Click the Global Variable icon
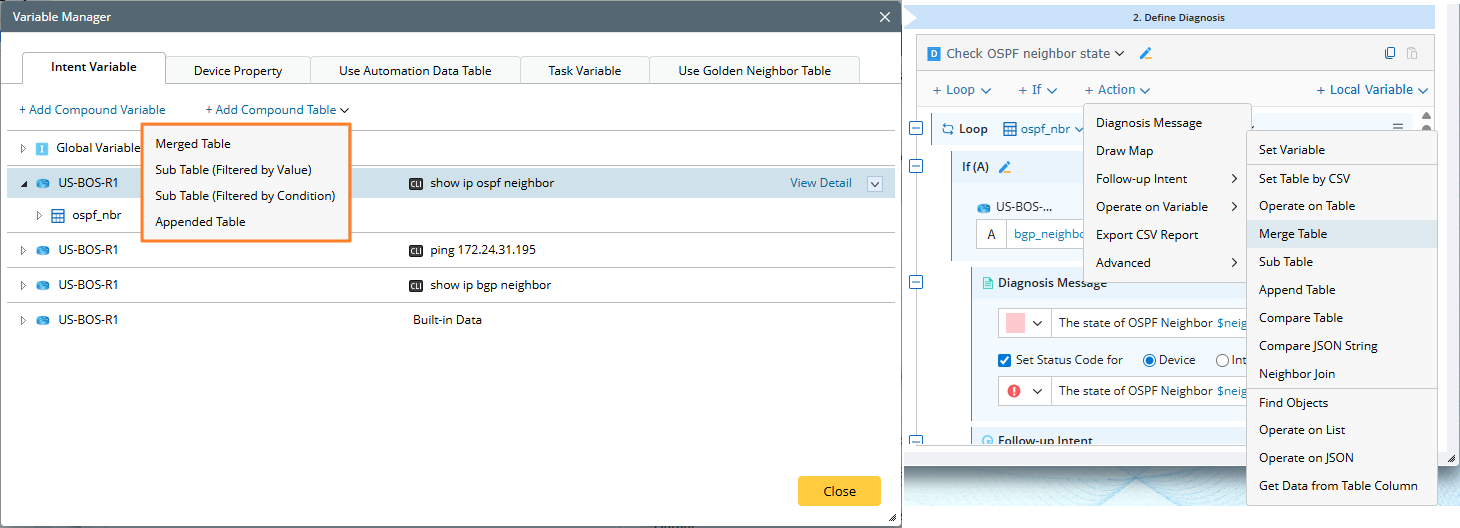 [42, 148]
